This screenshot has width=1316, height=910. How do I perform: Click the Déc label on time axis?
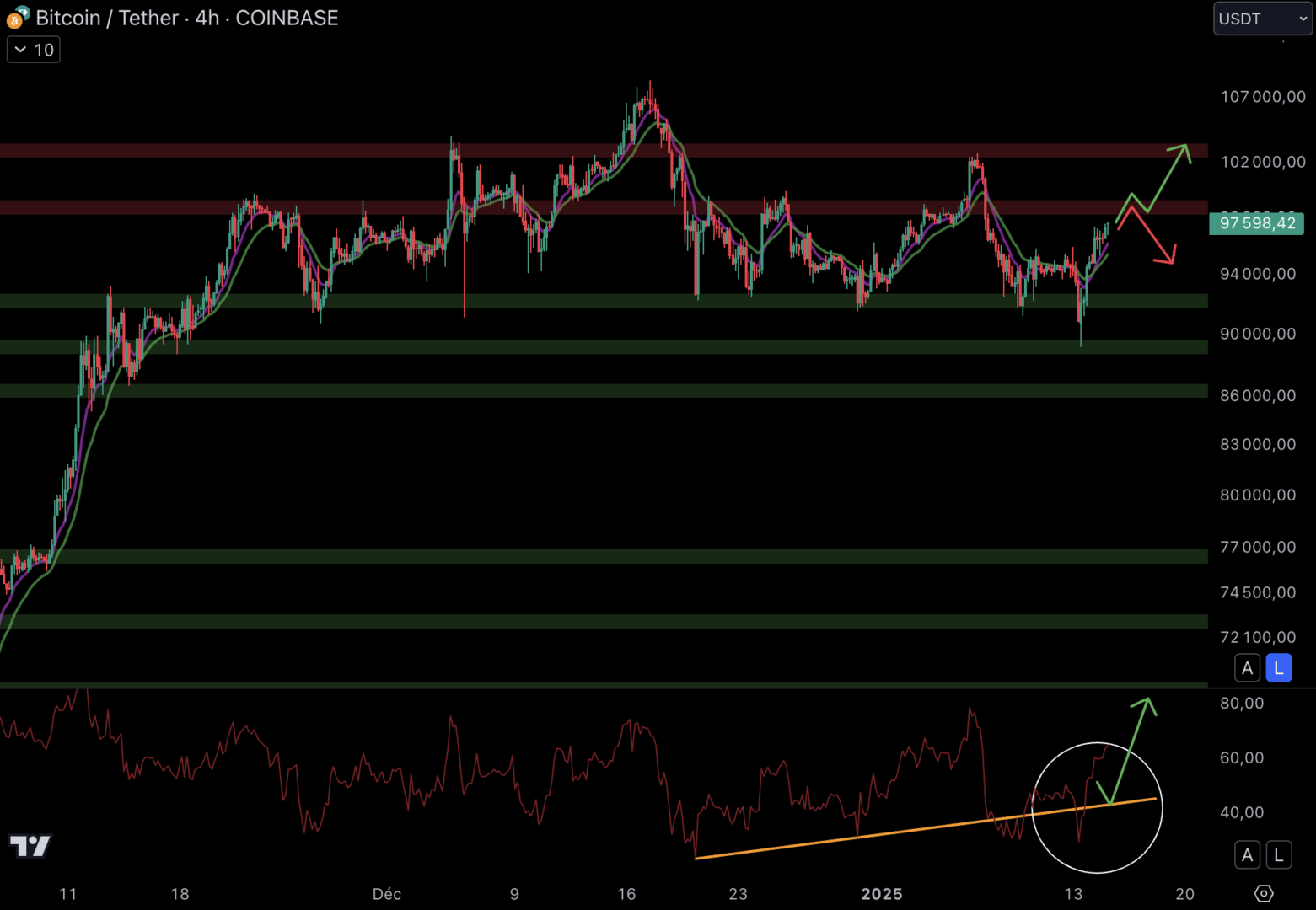[387, 894]
